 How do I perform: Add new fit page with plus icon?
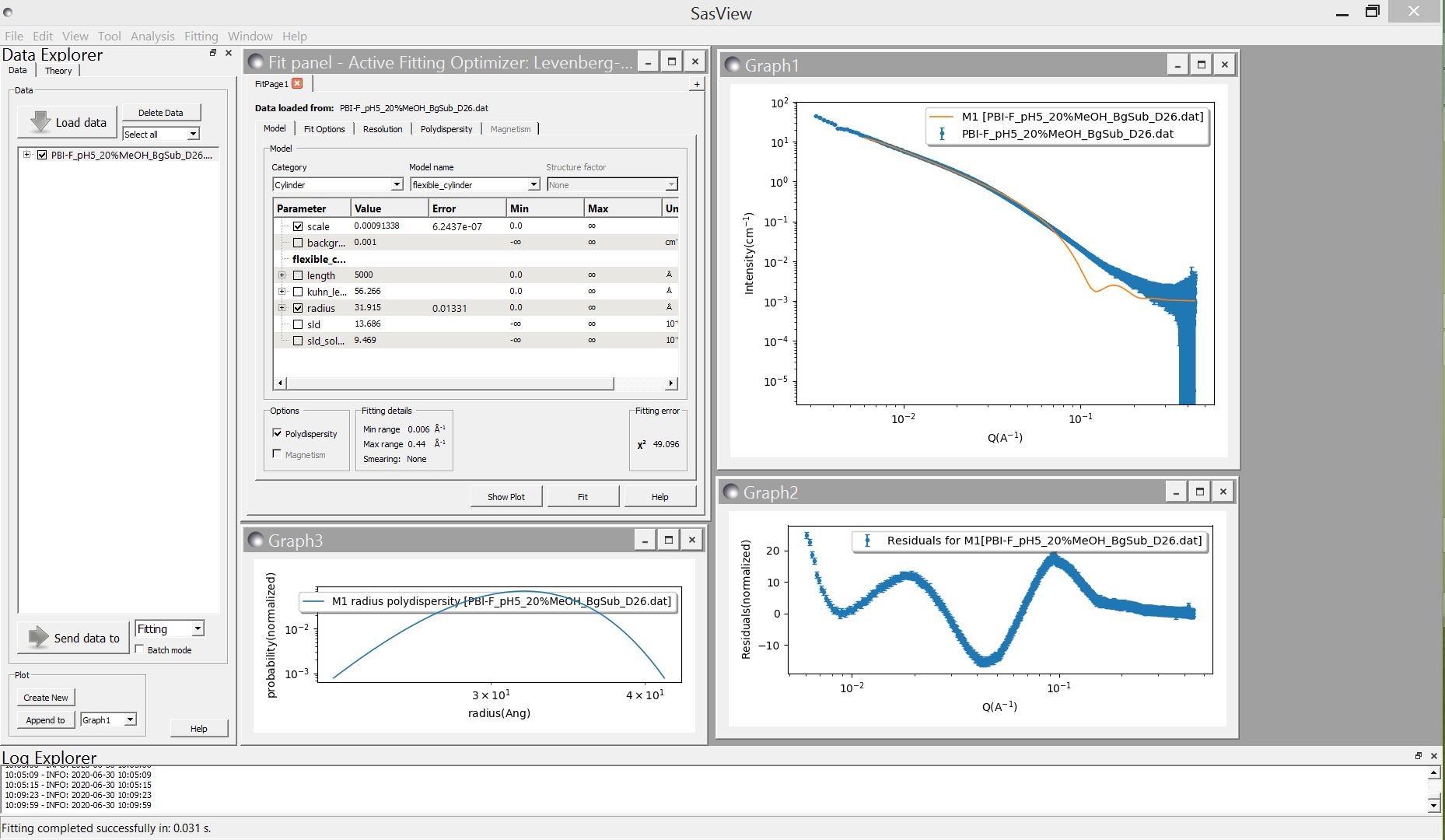(x=696, y=84)
